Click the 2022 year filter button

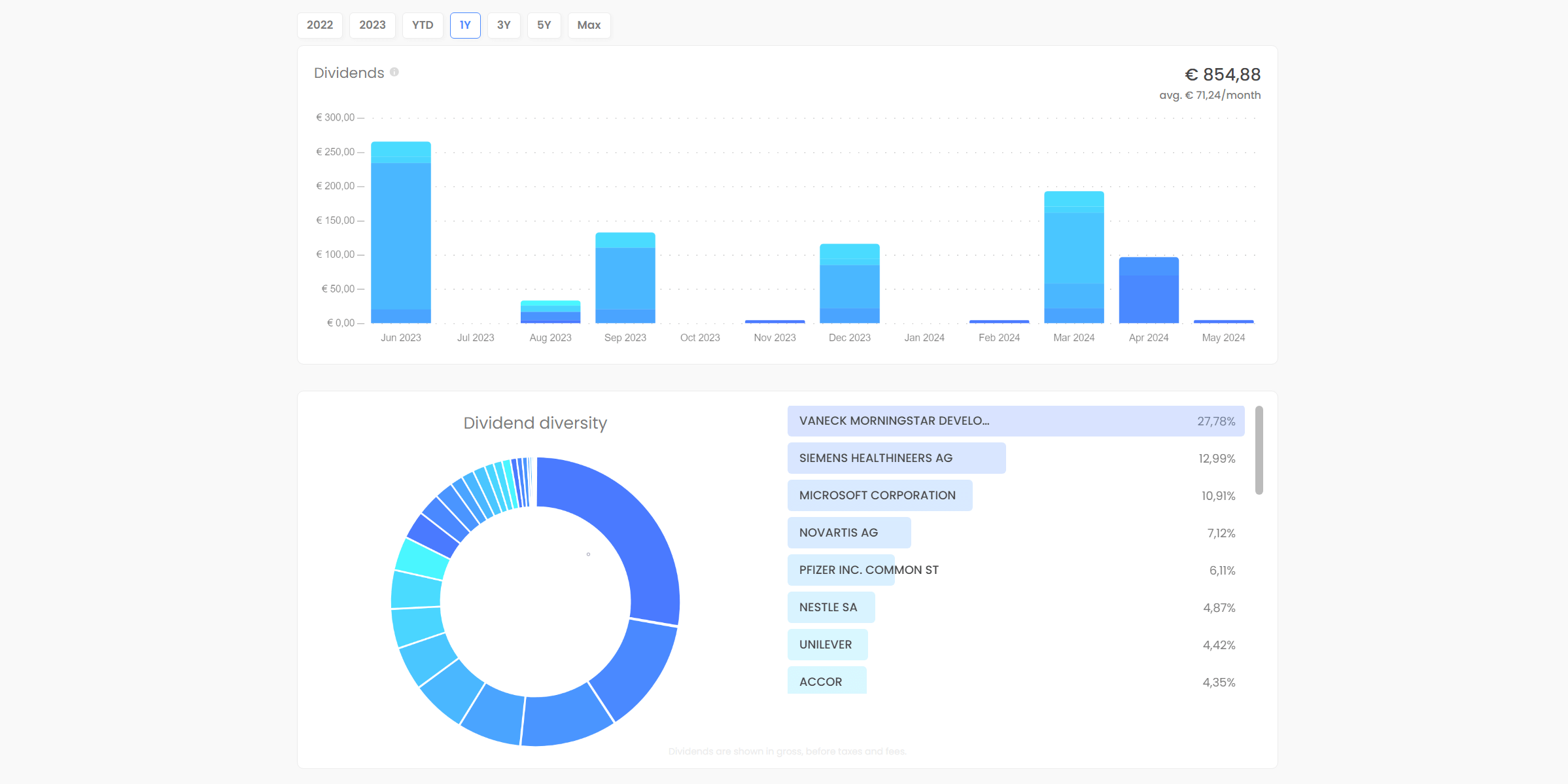pos(319,24)
